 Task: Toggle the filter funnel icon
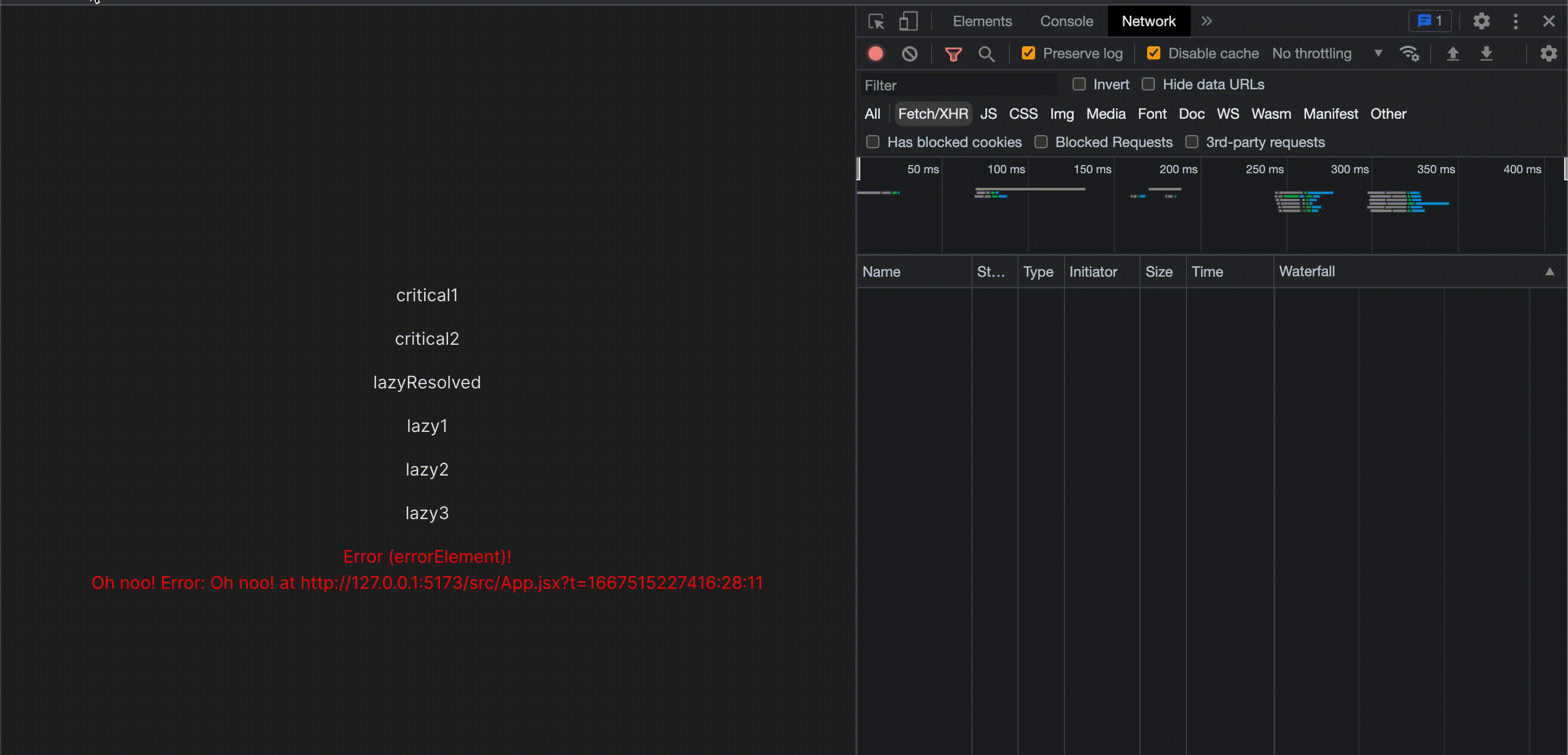point(953,53)
